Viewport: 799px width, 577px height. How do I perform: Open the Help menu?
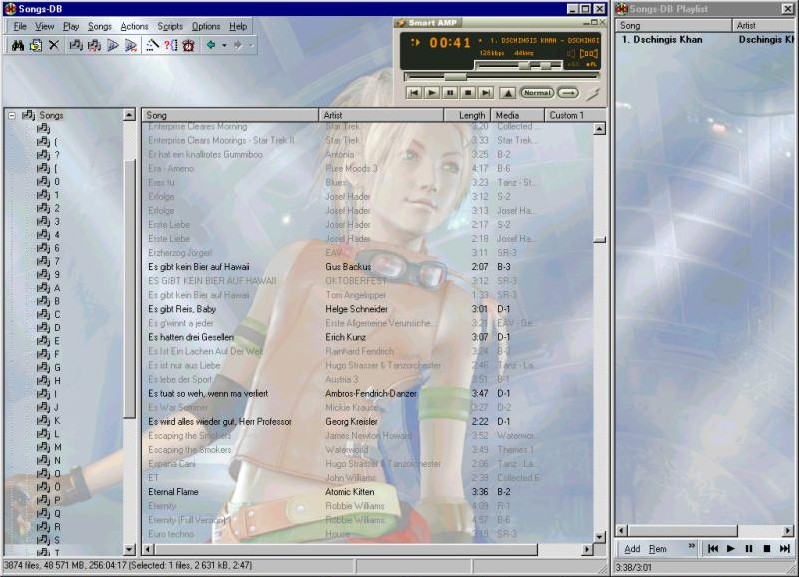[238, 27]
